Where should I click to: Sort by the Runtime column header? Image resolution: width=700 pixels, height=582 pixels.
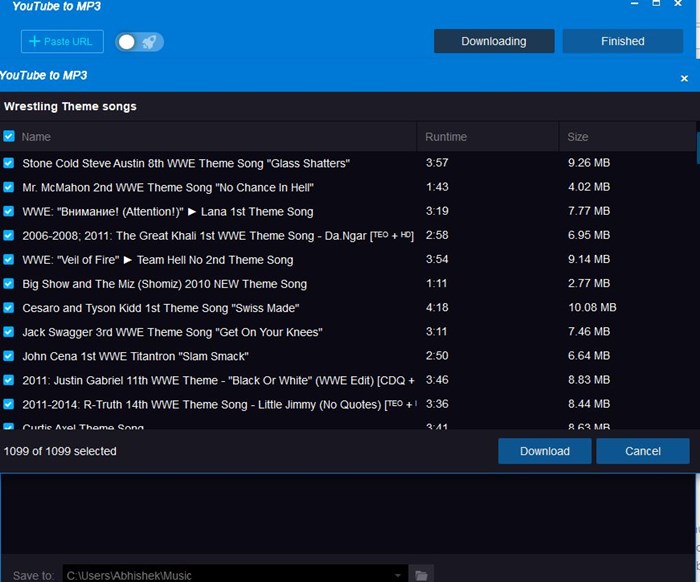[x=446, y=137]
